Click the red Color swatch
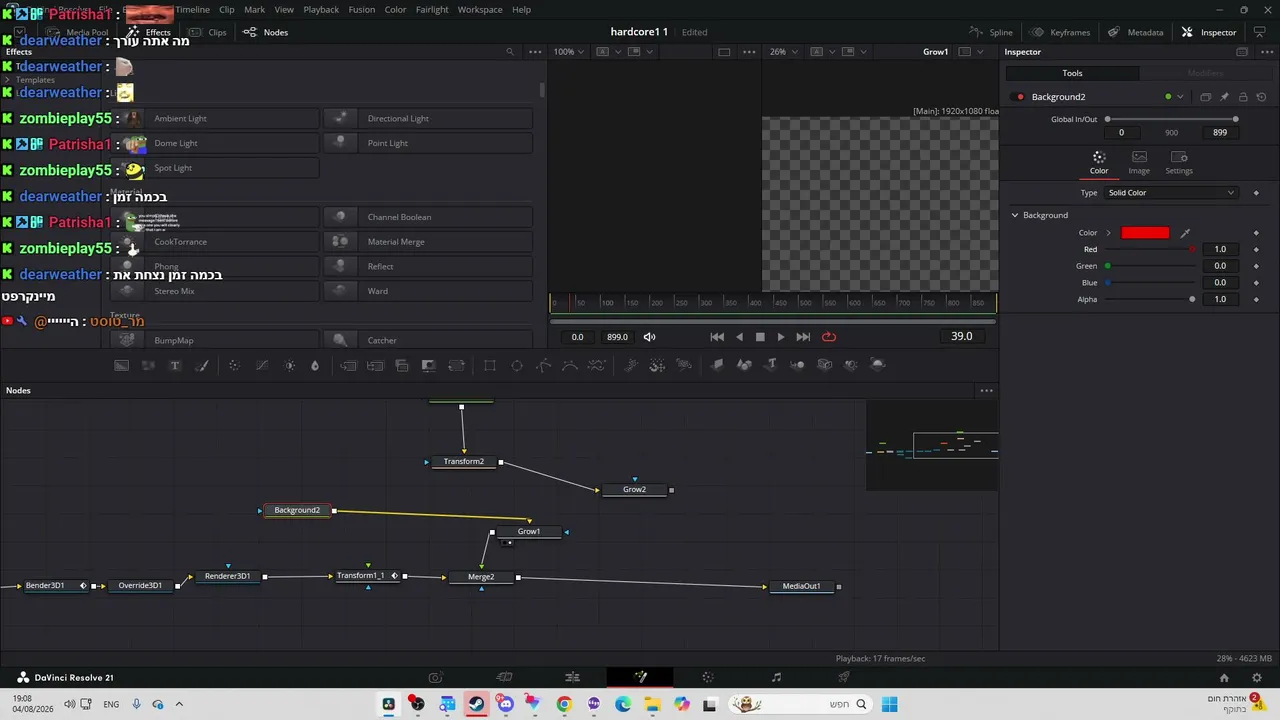 (x=1145, y=233)
